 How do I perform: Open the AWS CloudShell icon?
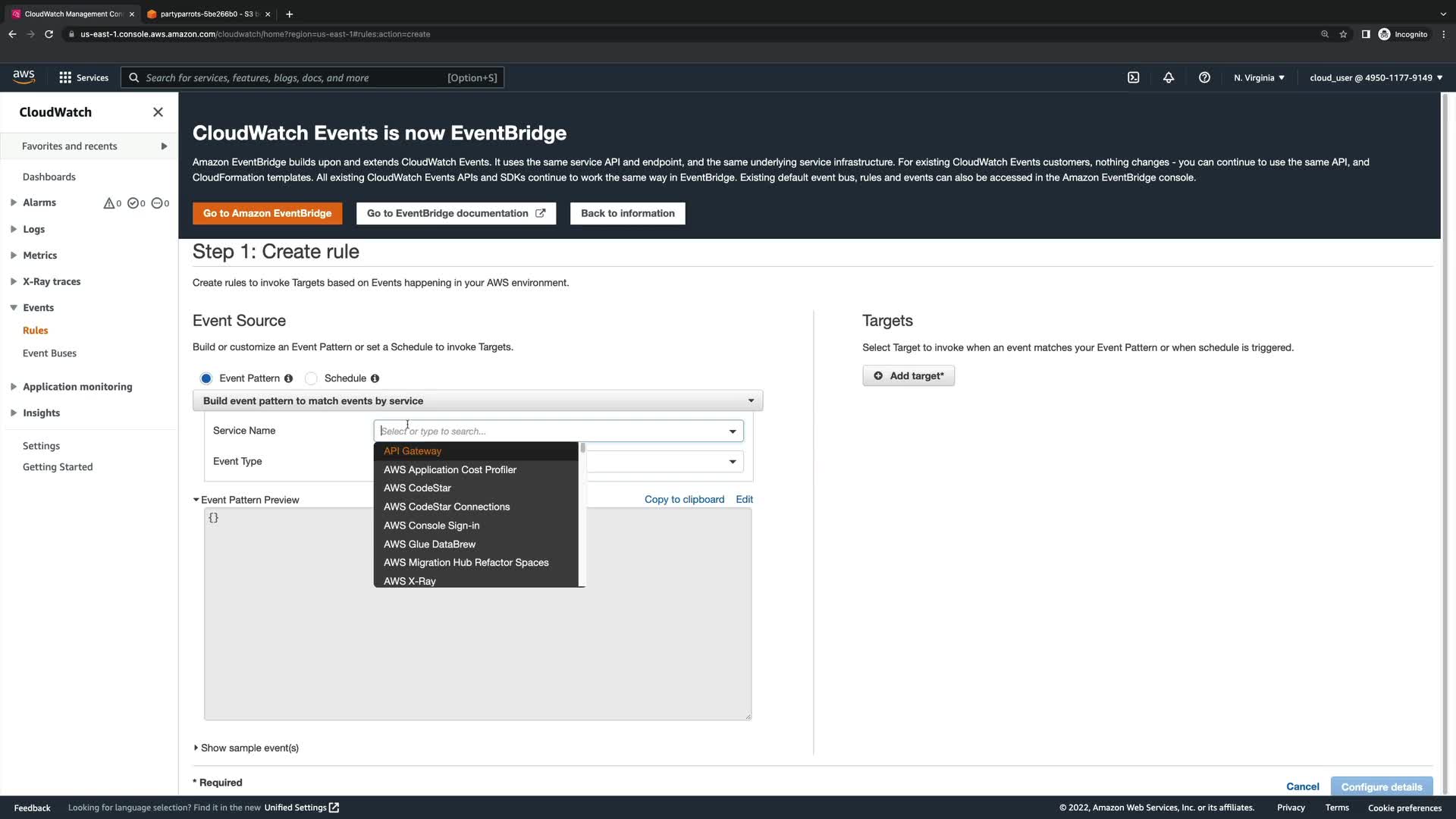(x=1133, y=77)
